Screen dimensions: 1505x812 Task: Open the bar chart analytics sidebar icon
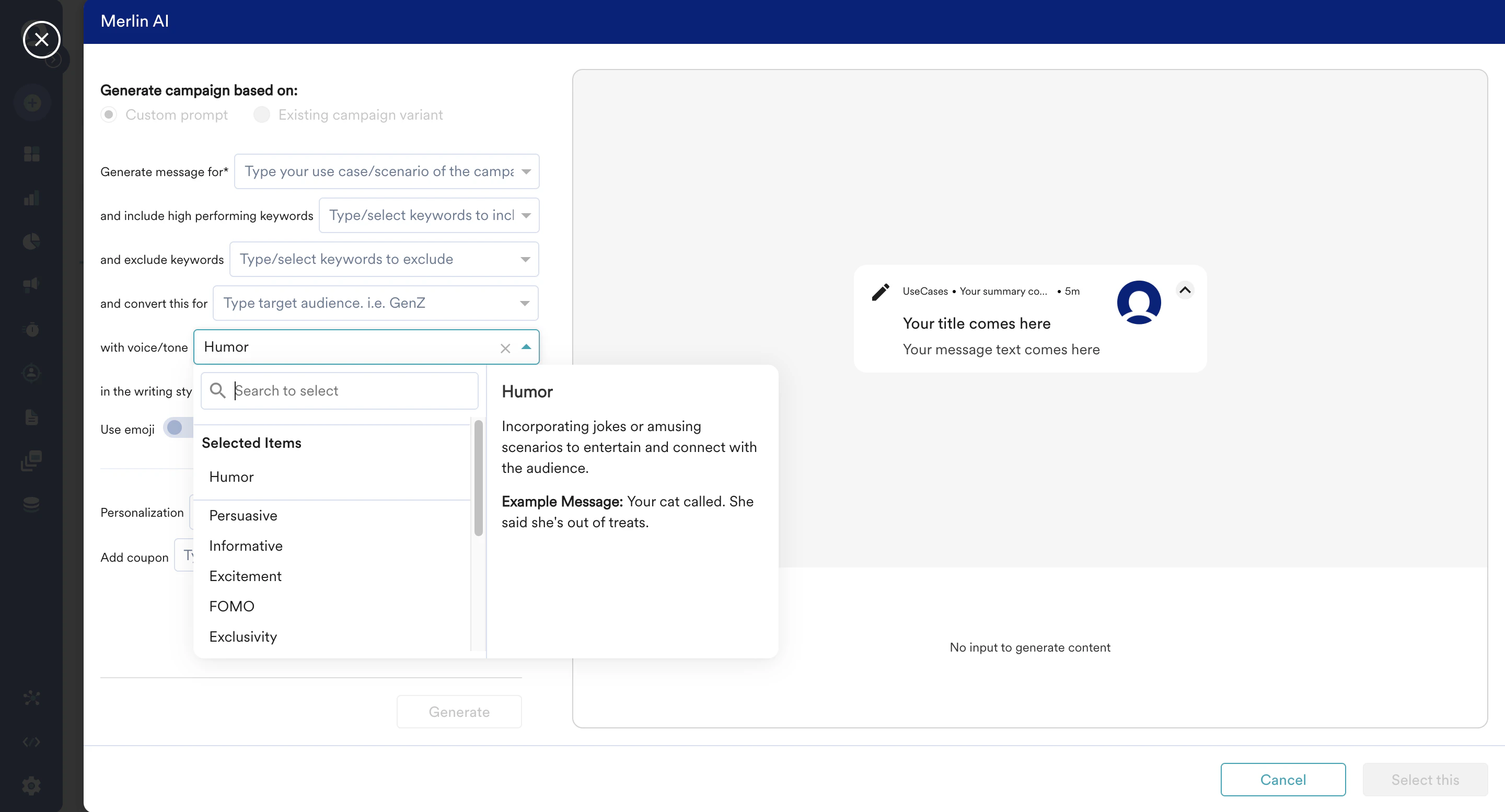pos(31,198)
